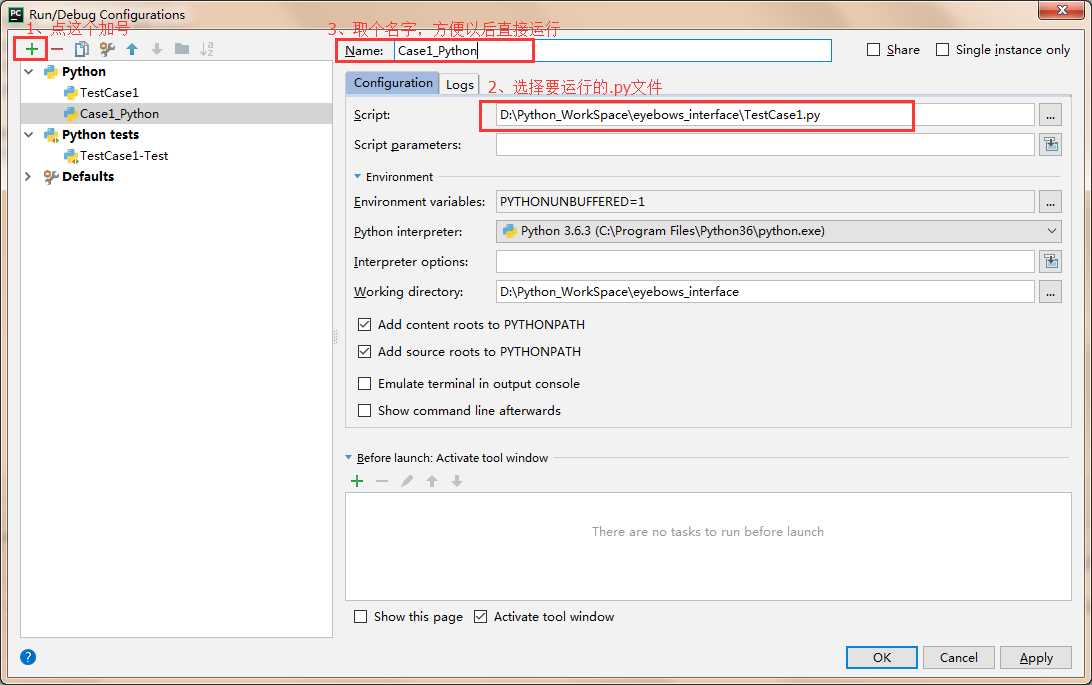Open the Edit Defaults wrench icon
The width and height of the screenshot is (1092, 685).
[x=107, y=49]
